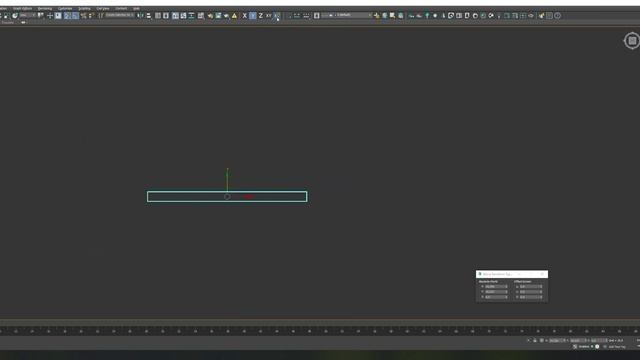The image size is (640, 360).
Task: Open the selection filter dropdown in toolbar
Action: [28, 16]
